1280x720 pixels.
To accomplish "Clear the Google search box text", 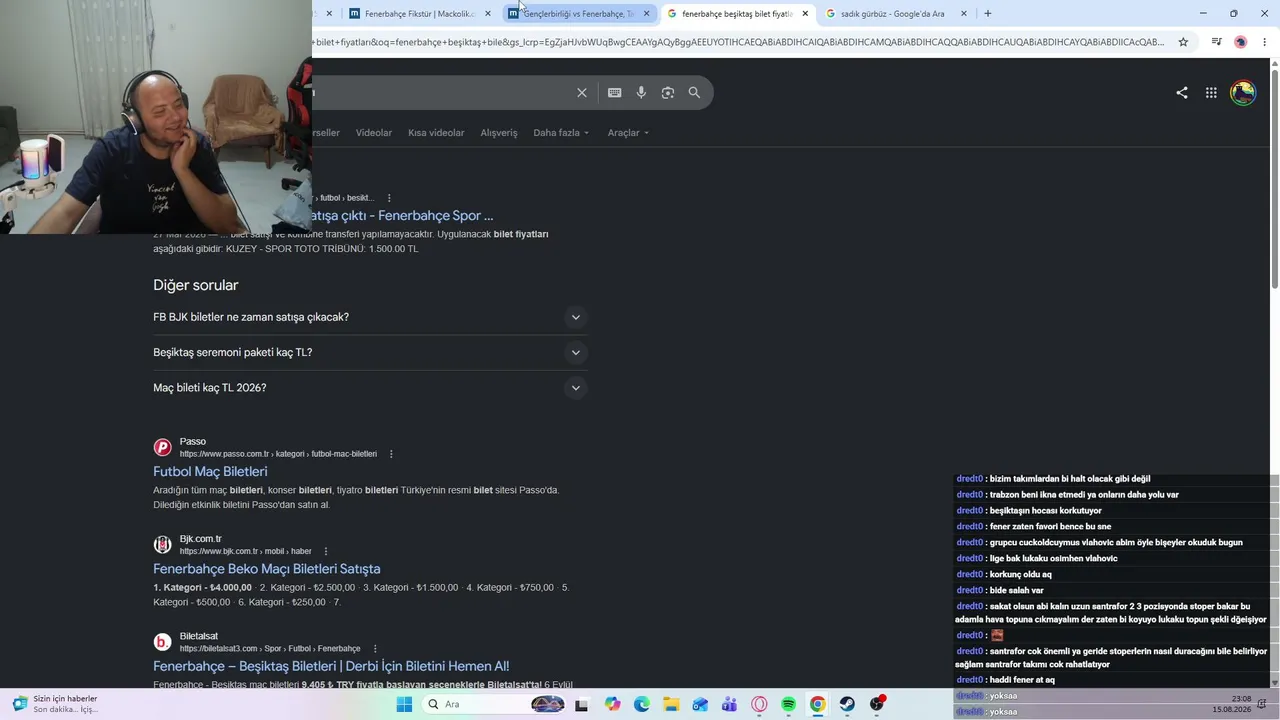I will click(x=582, y=93).
